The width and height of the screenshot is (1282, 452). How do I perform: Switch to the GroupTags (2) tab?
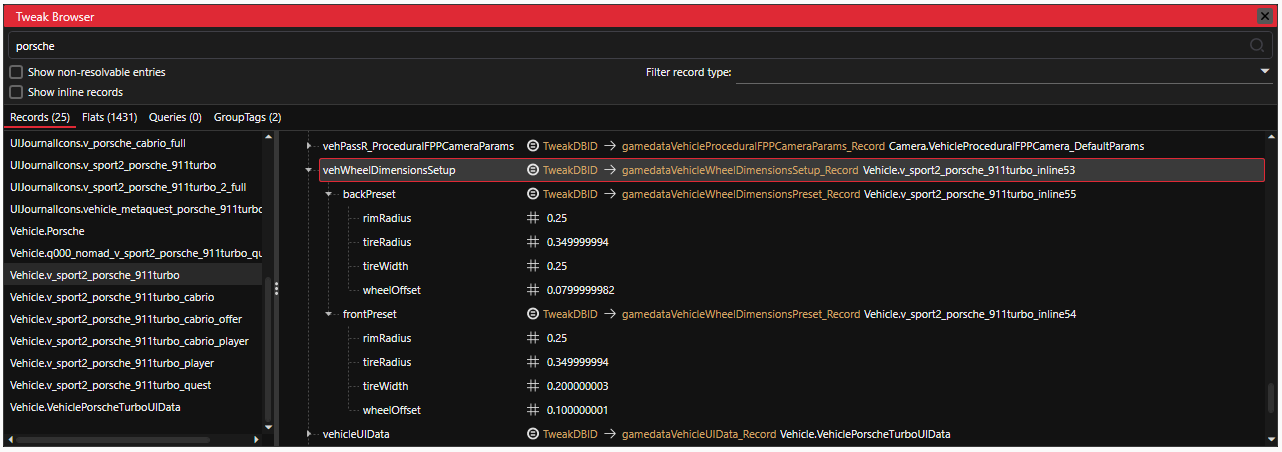[x=247, y=117]
